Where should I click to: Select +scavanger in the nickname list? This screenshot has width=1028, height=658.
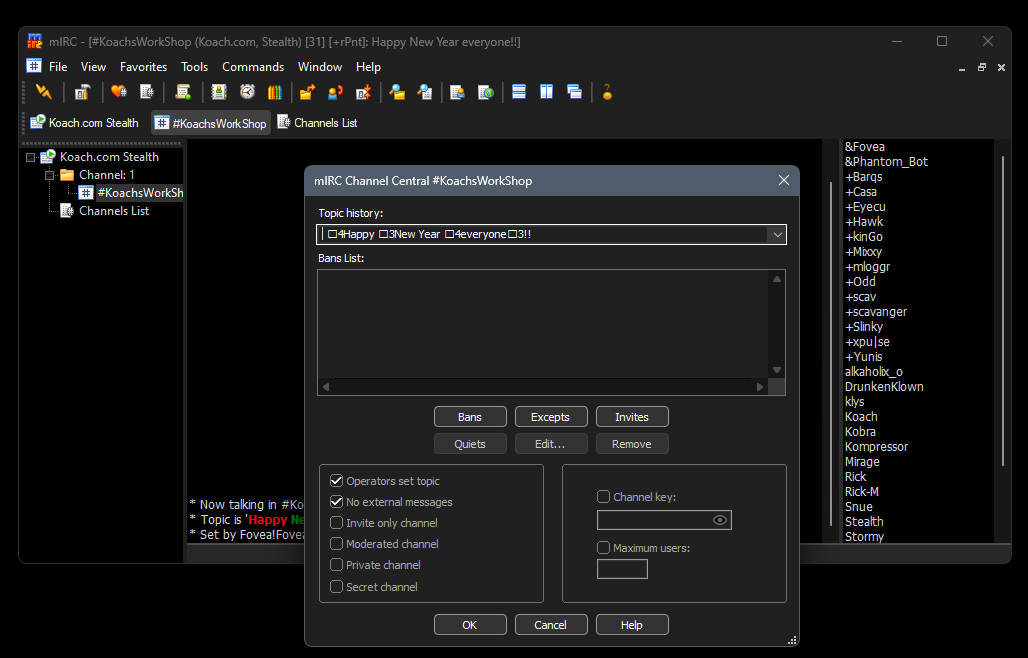(x=876, y=312)
